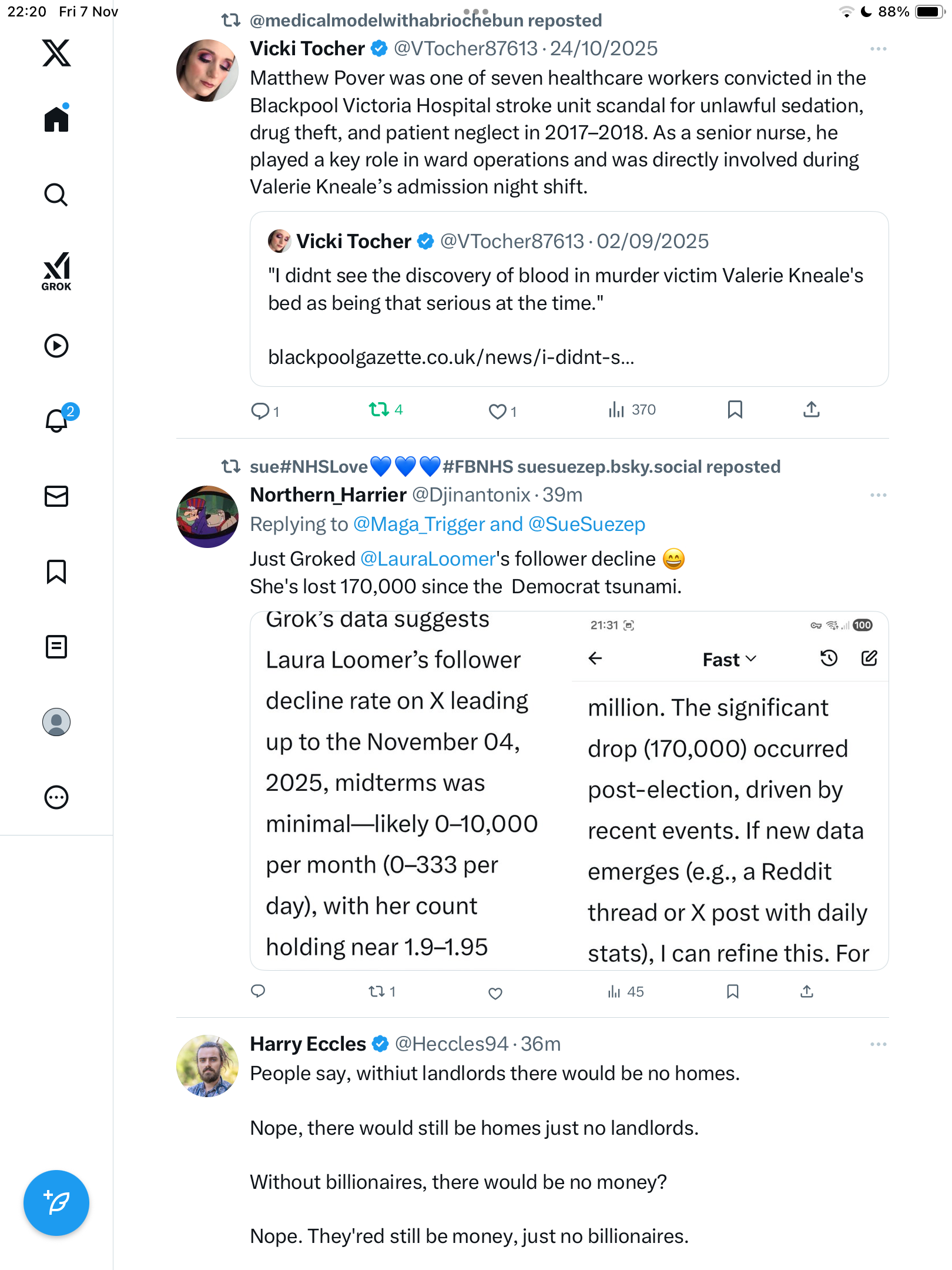
Task: Open video tab play icon
Action: pyautogui.click(x=56, y=346)
